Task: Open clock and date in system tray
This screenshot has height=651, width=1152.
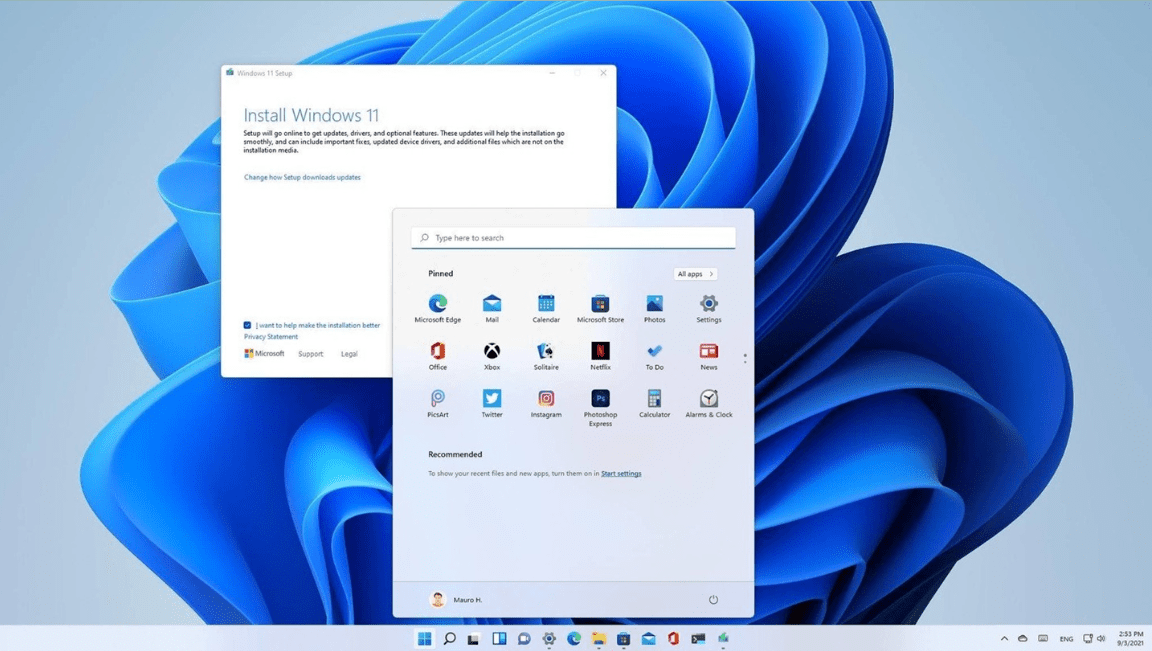Action: click(x=1131, y=639)
